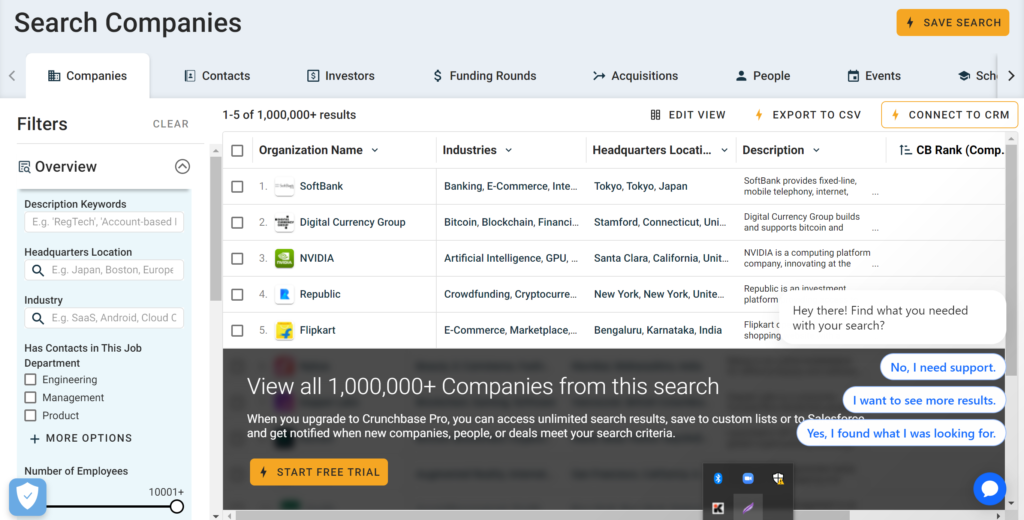The width and height of the screenshot is (1024, 520).
Task: Click the blue shield badge icon
Action: pos(27,497)
